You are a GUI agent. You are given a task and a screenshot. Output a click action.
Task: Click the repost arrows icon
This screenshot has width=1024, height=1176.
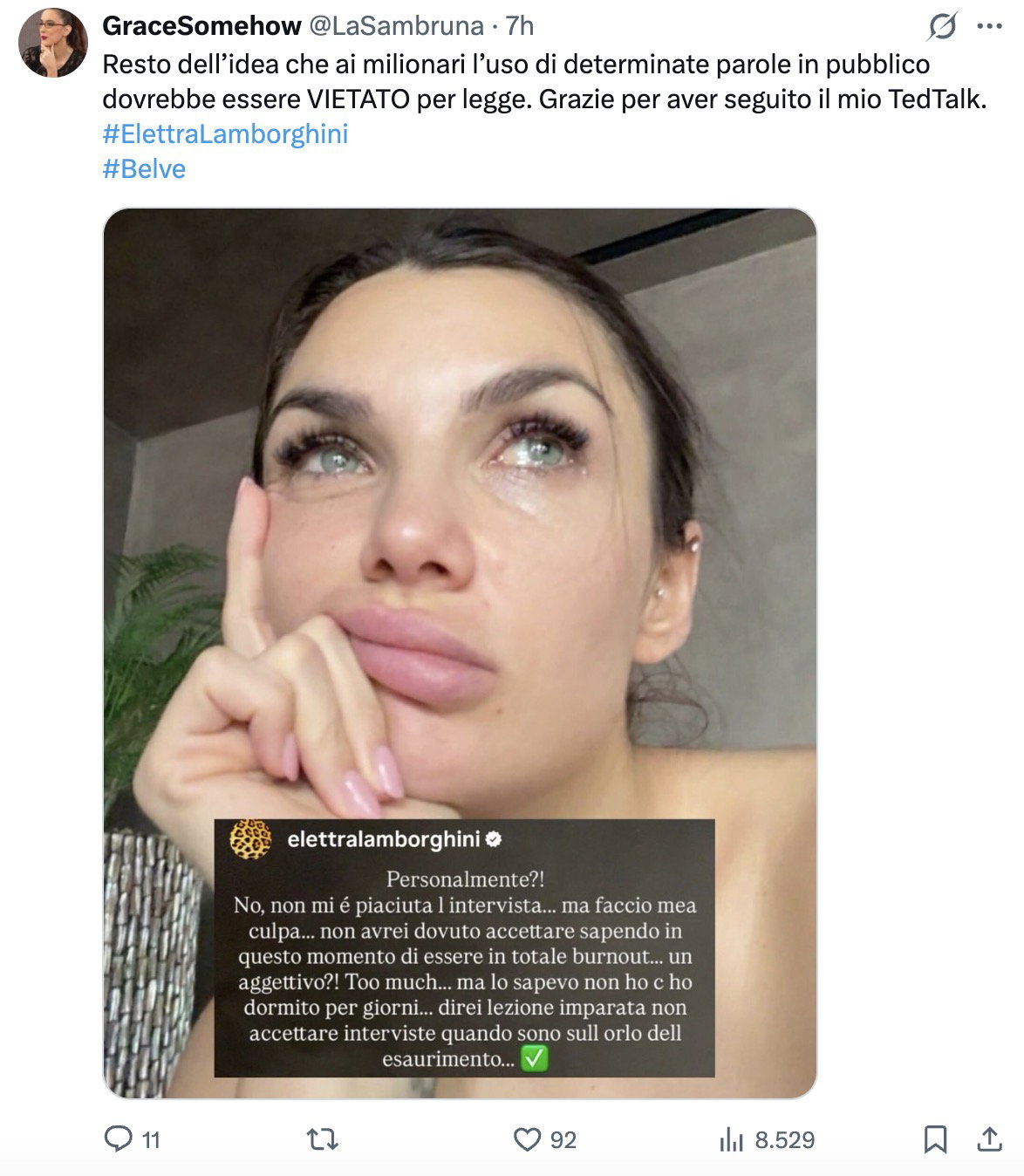[x=323, y=1139]
